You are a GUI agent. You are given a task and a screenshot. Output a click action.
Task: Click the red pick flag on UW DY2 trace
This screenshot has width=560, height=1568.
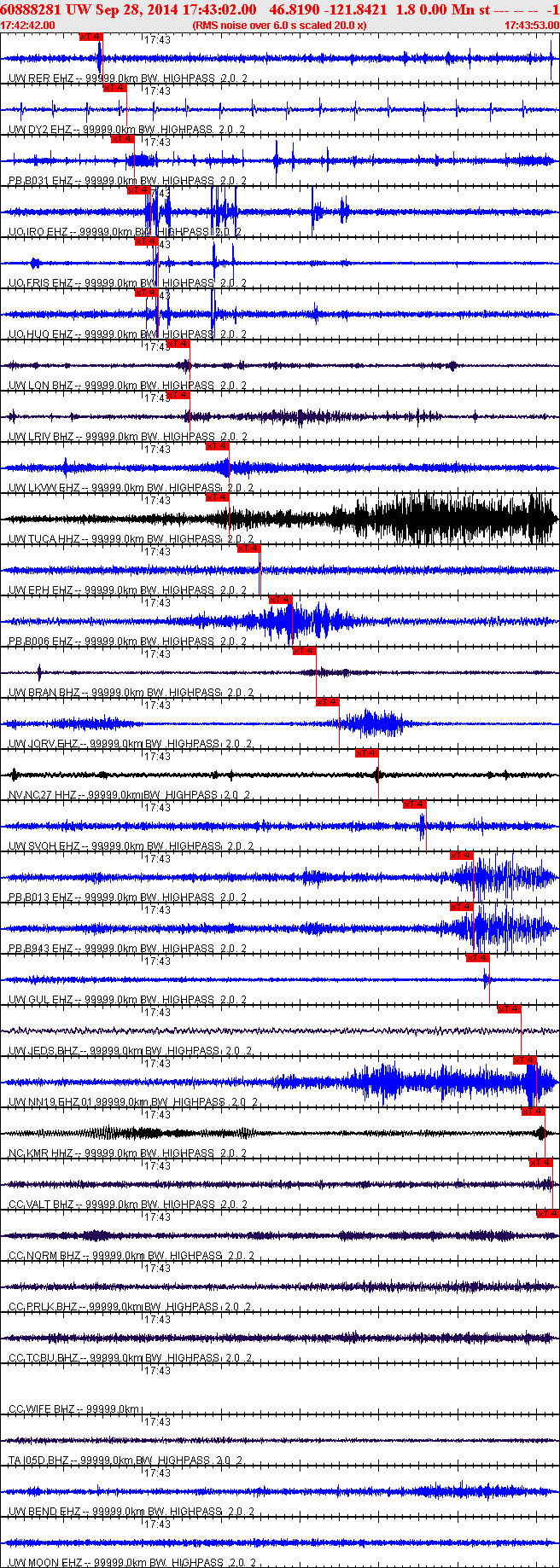pyautogui.click(x=114, y=88)
